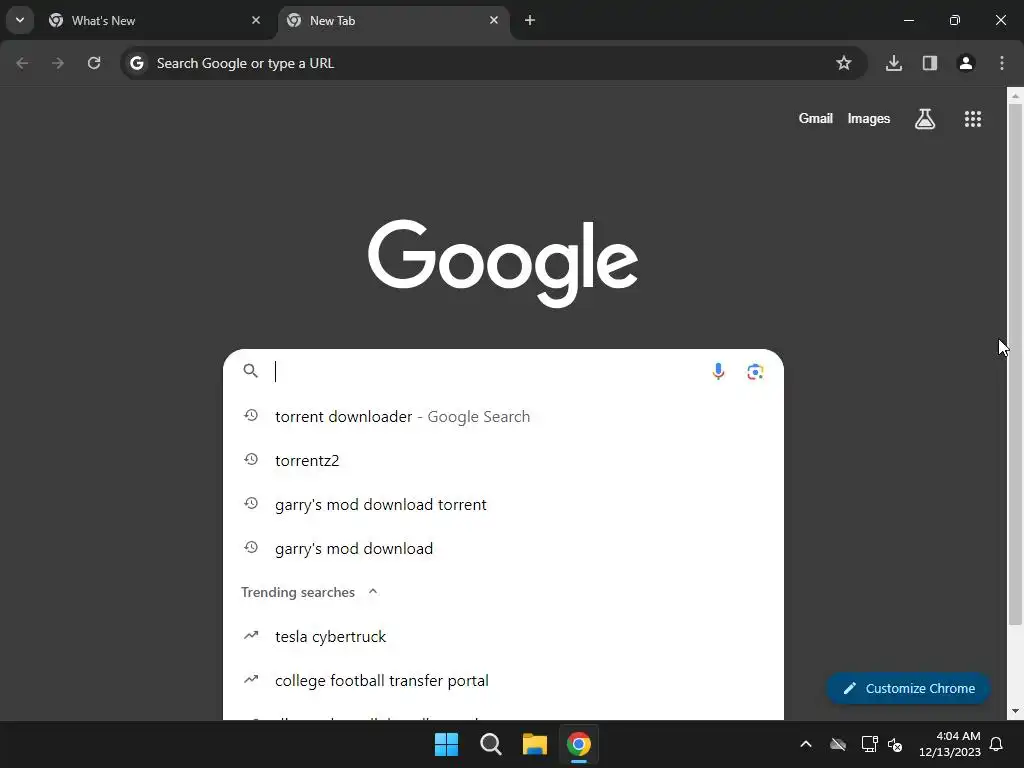Search by image with Google Lens

pos(756,372)
